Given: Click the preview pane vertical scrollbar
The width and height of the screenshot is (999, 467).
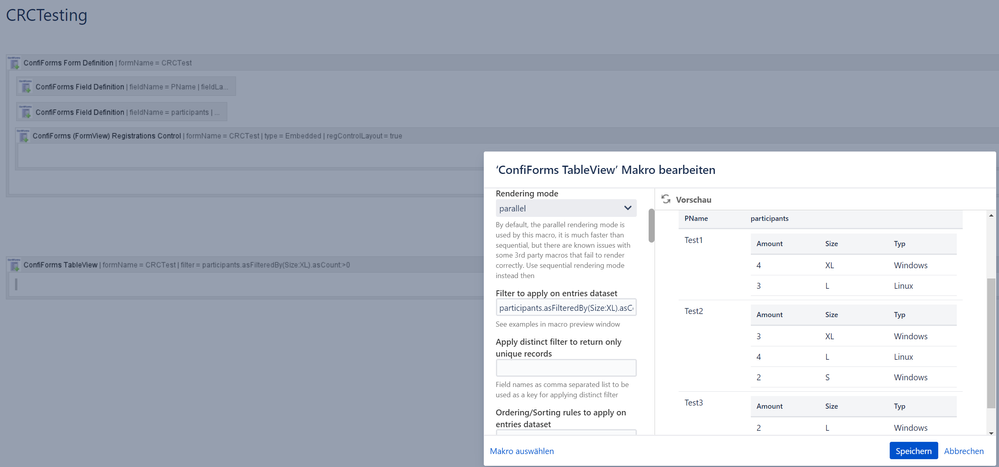Looking at the screenshot, I should (991, 343).
